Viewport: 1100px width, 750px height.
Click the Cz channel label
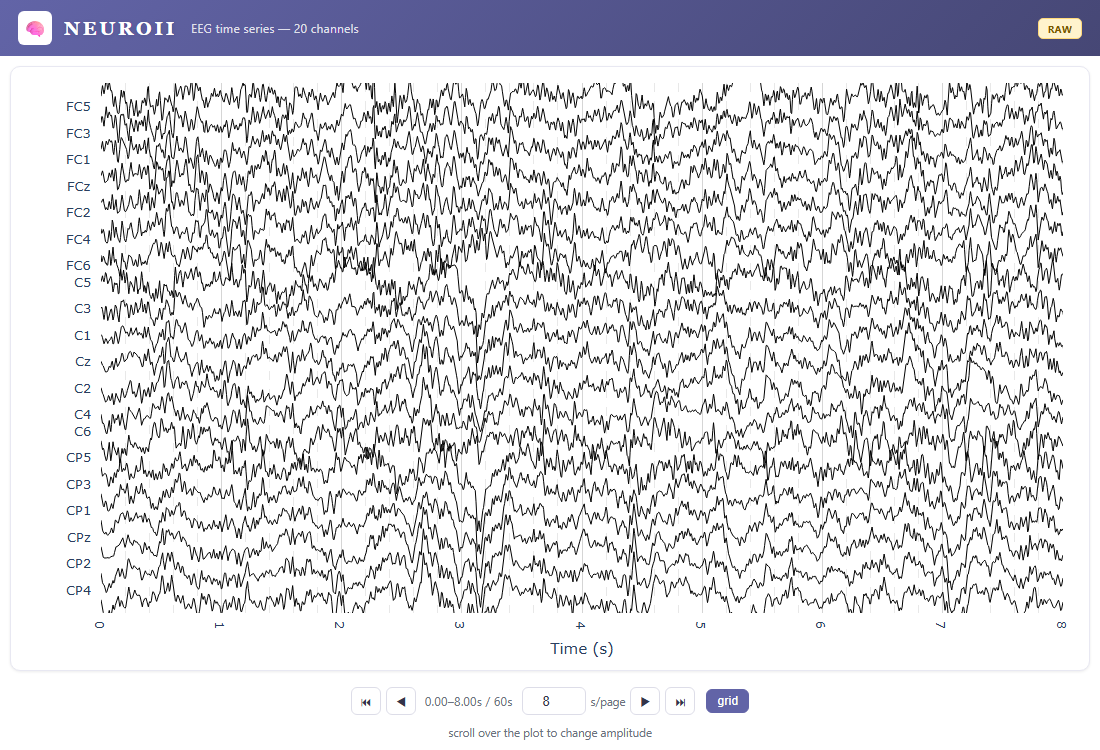pos(83,362)
